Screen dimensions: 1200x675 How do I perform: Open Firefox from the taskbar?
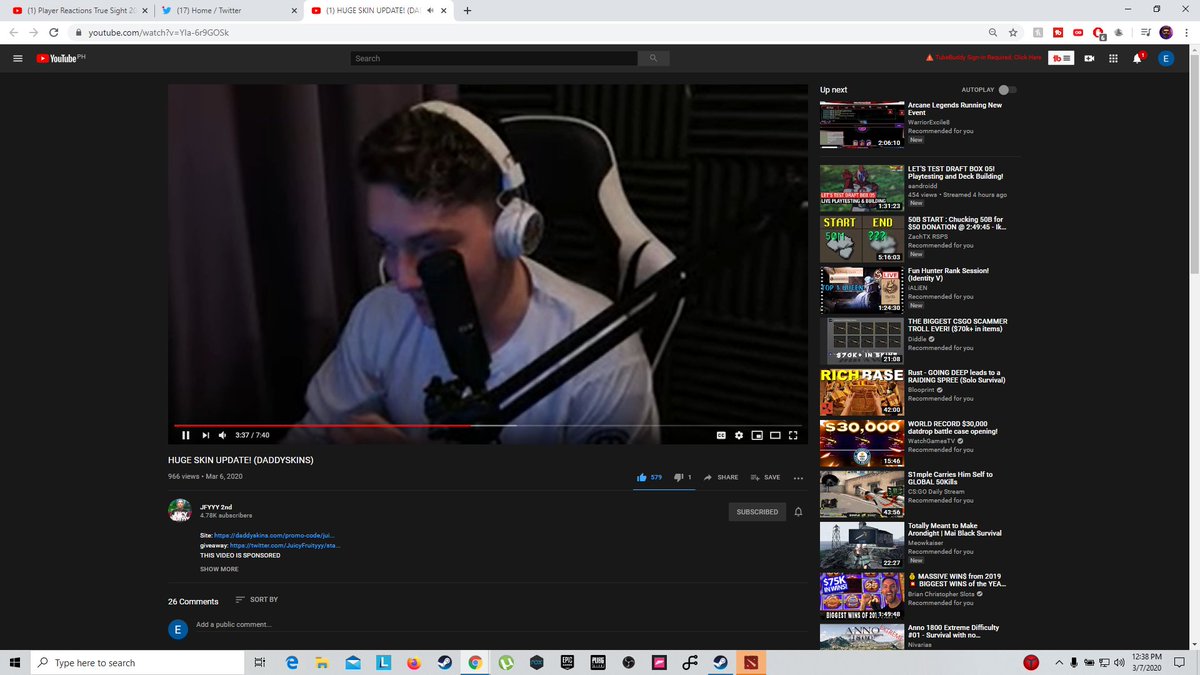point(414,662)
